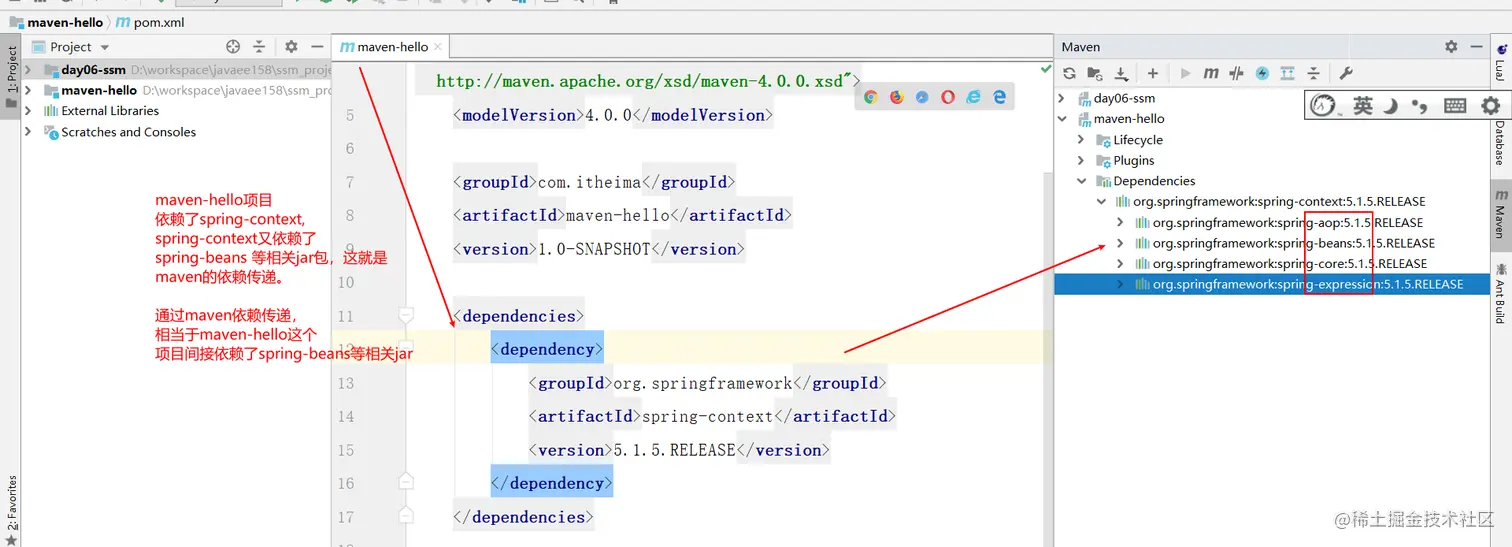Expand spring-core dependency node
Image resolution: width=1512 pixels, height=547 pixels.
click(x=1121, y=264)
